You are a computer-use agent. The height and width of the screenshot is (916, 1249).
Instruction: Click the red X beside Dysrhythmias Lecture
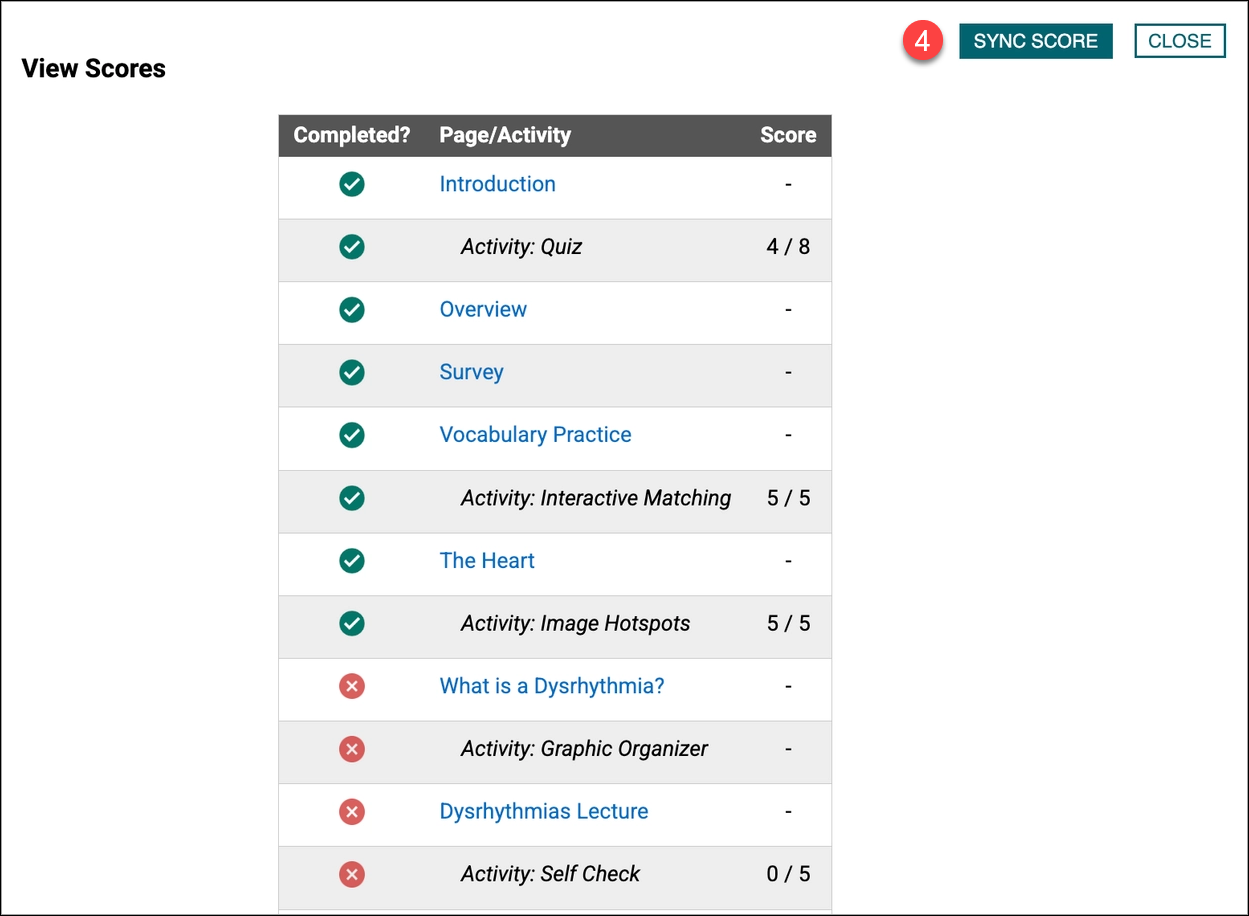click(x=351, y=811)
